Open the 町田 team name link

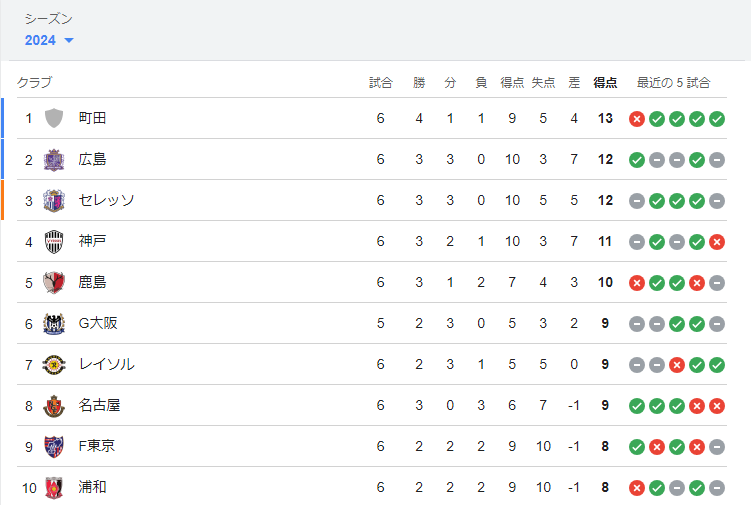(93, 118)
